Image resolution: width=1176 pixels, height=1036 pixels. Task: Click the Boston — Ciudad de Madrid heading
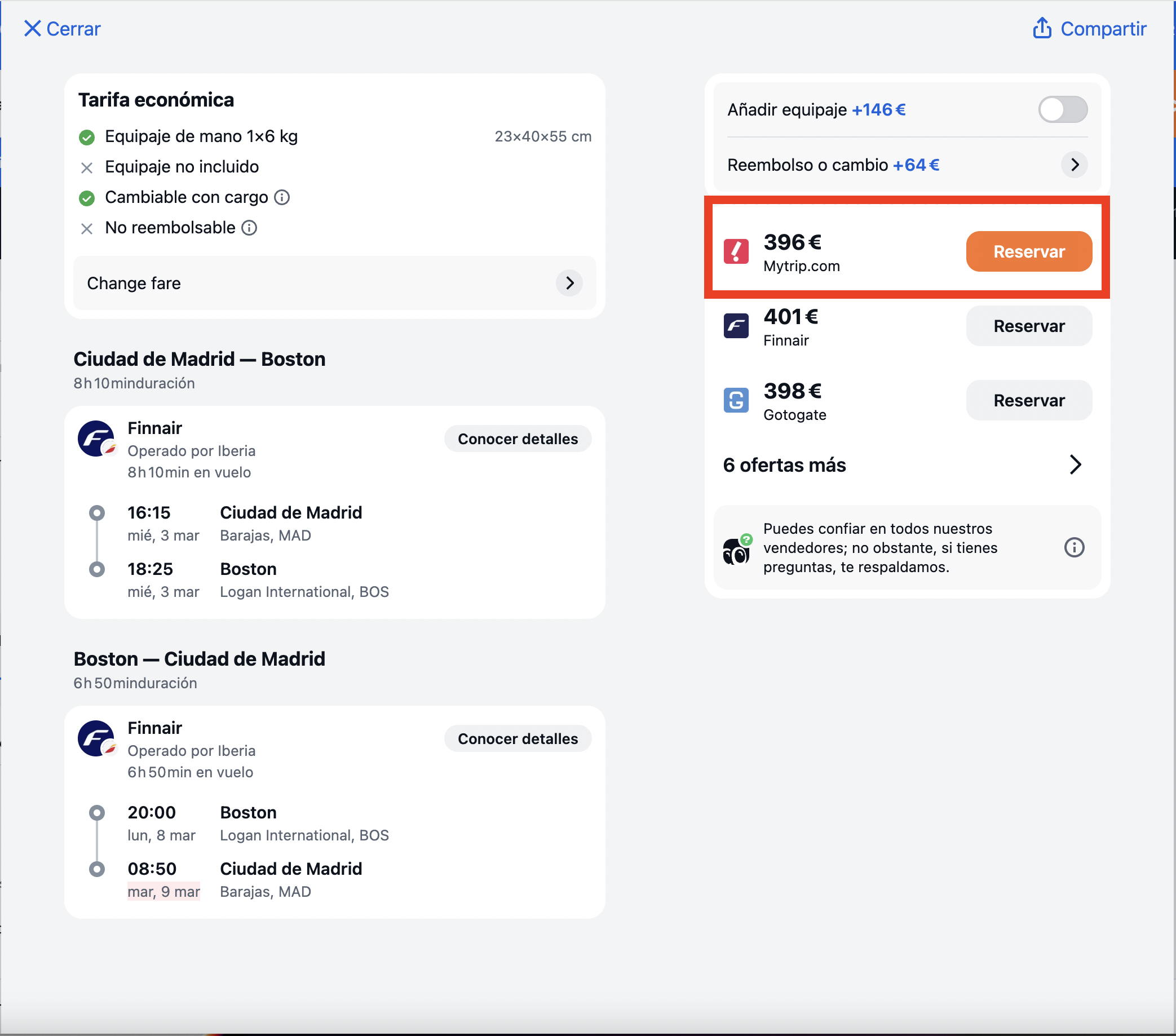coord(199,659)
